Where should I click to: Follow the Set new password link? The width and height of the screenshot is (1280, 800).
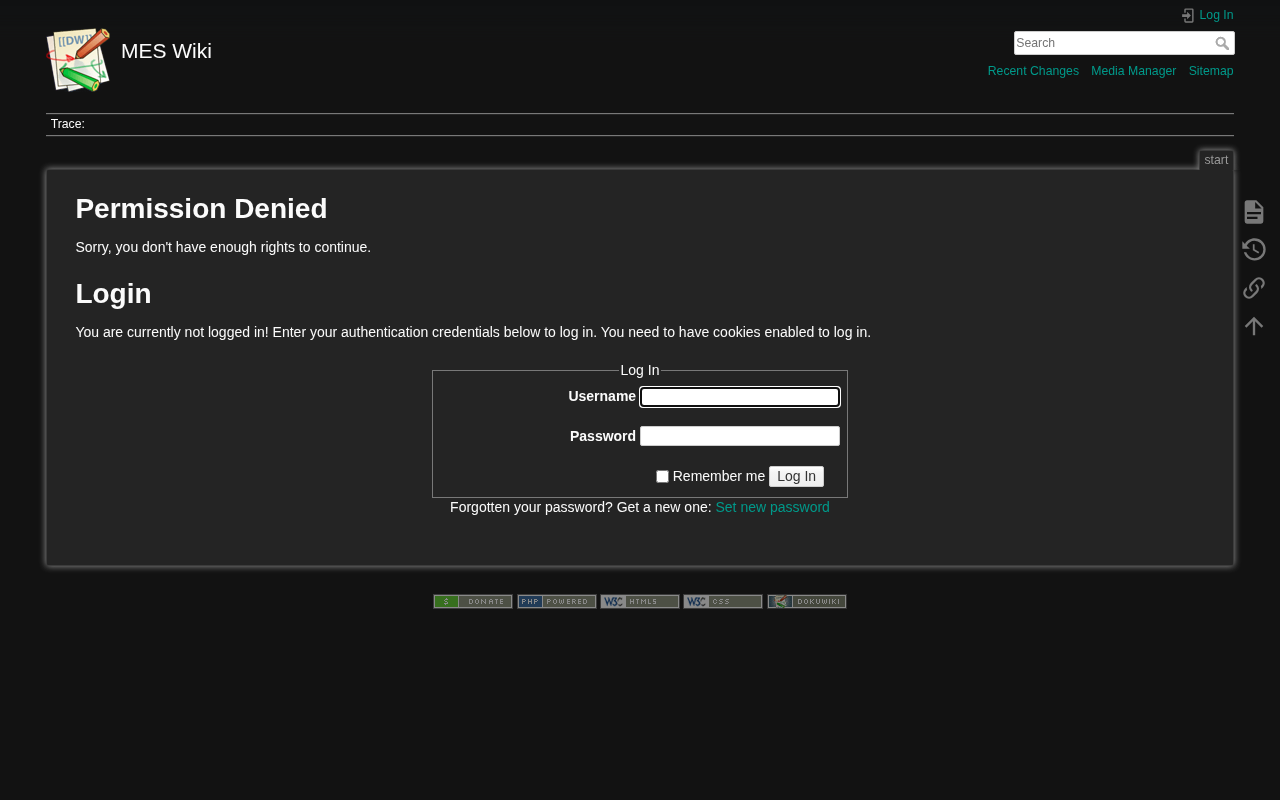click(772, 507)
